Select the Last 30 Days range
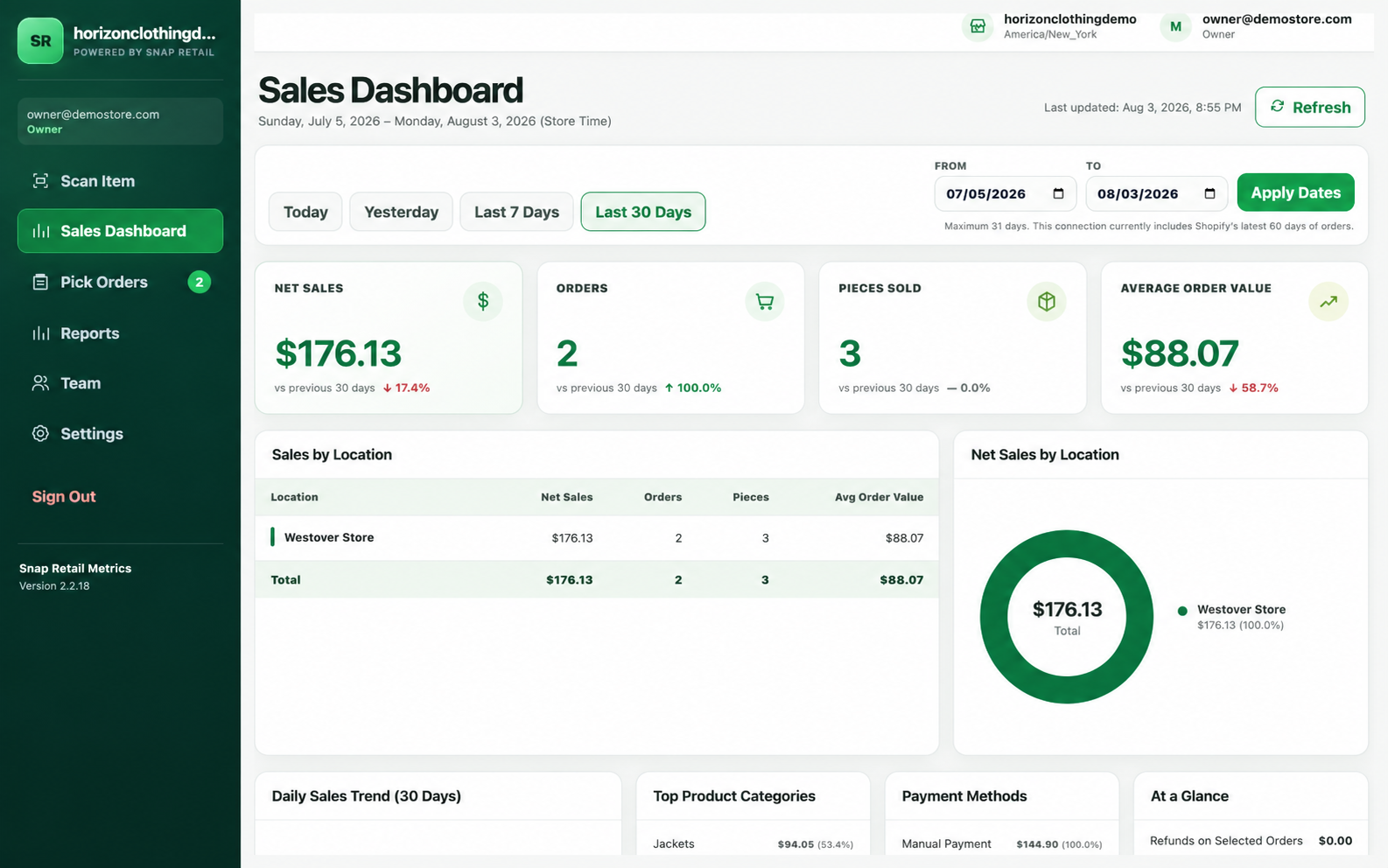 point(643,212)
